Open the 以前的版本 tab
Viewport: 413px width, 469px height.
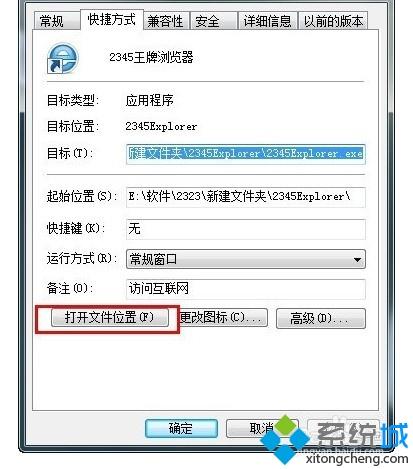(x=333, y=21)
